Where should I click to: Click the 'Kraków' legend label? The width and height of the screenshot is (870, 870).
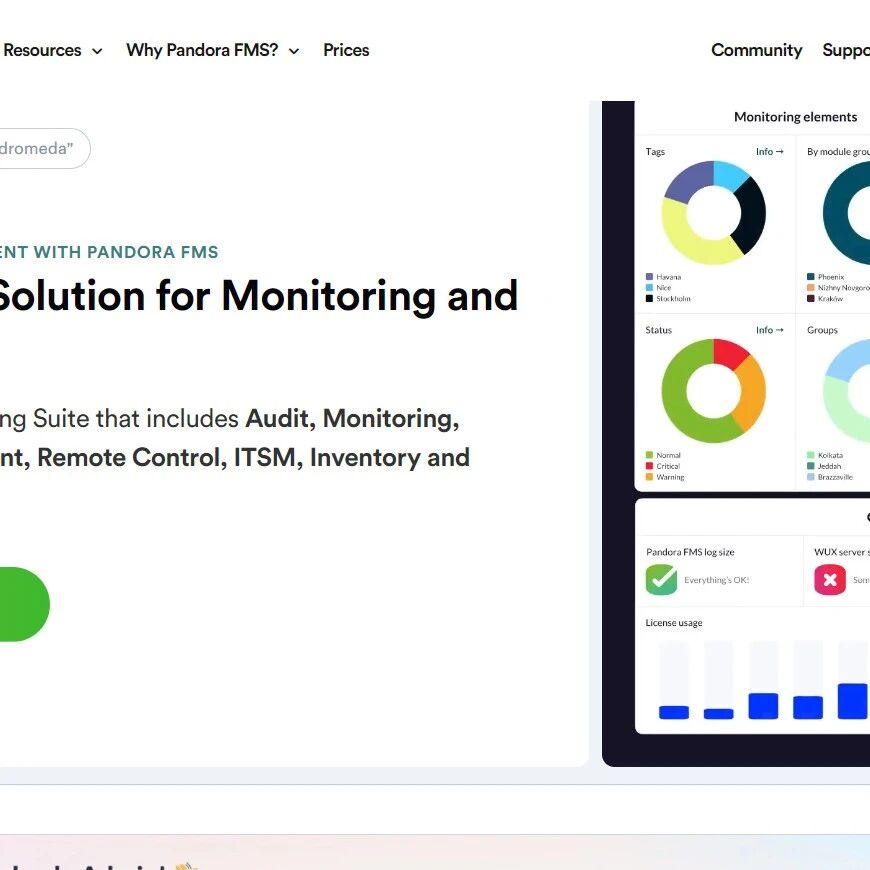pos(830,299)
